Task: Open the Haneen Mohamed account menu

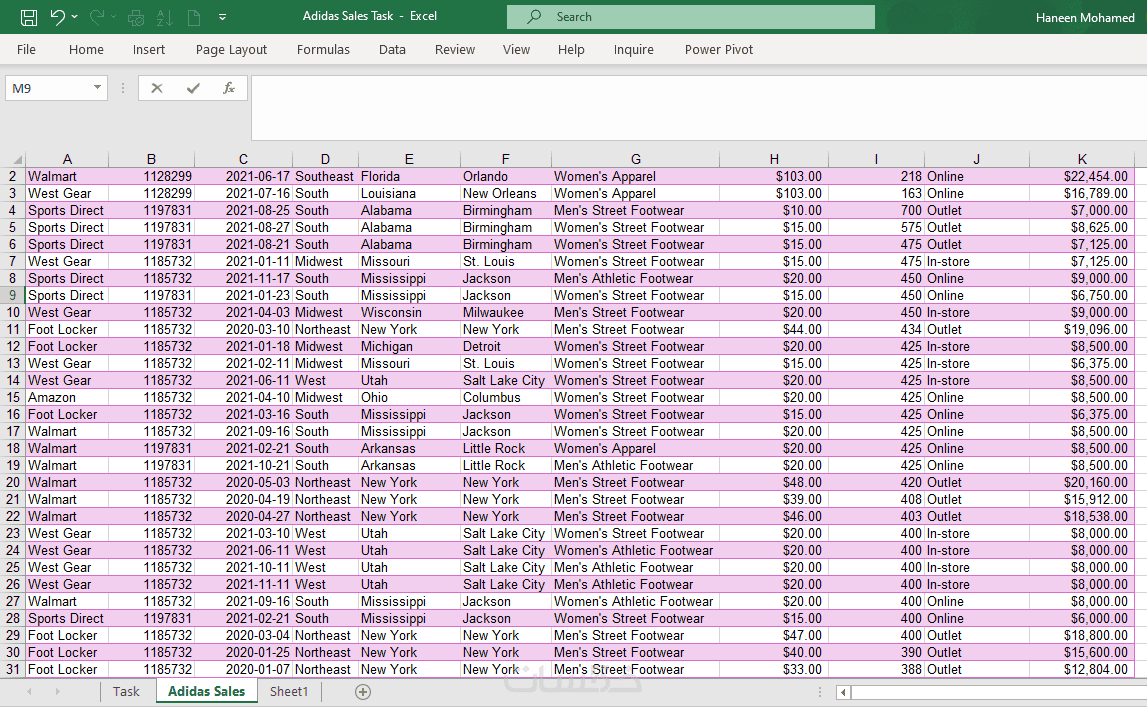Action: [x=1085, y=18]
